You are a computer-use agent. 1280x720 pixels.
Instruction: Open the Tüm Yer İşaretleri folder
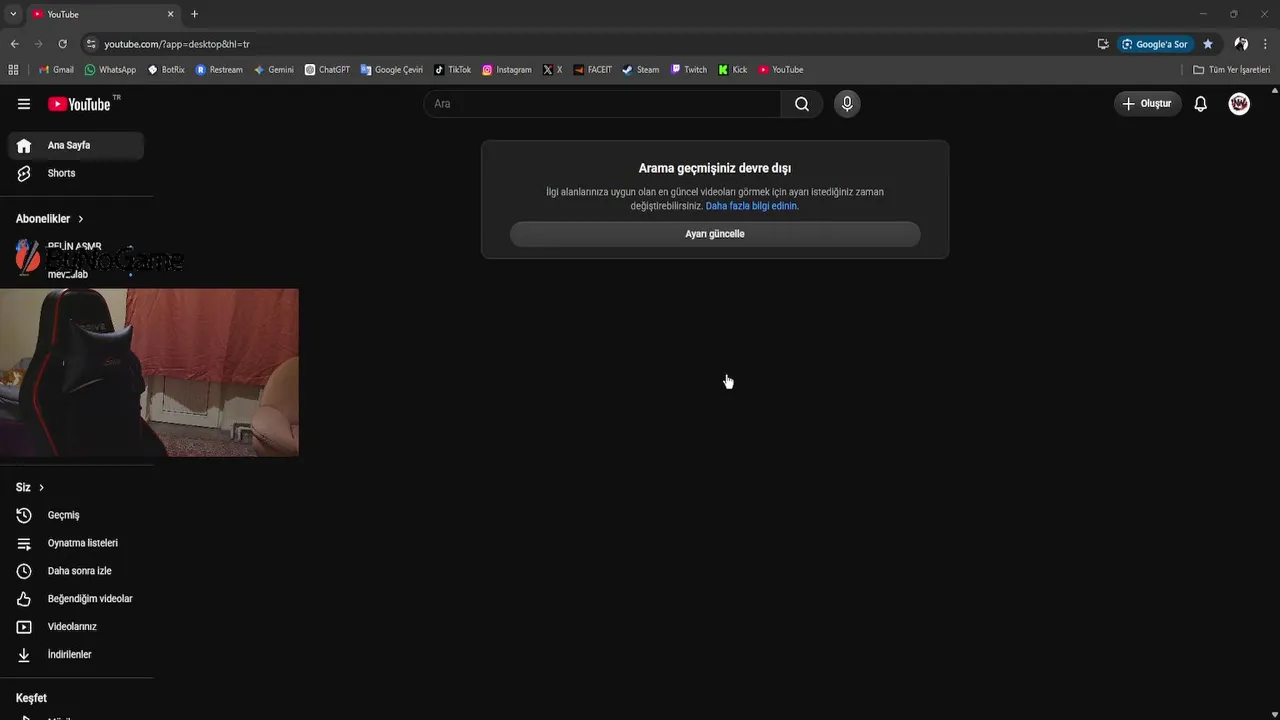[1231, 70]
